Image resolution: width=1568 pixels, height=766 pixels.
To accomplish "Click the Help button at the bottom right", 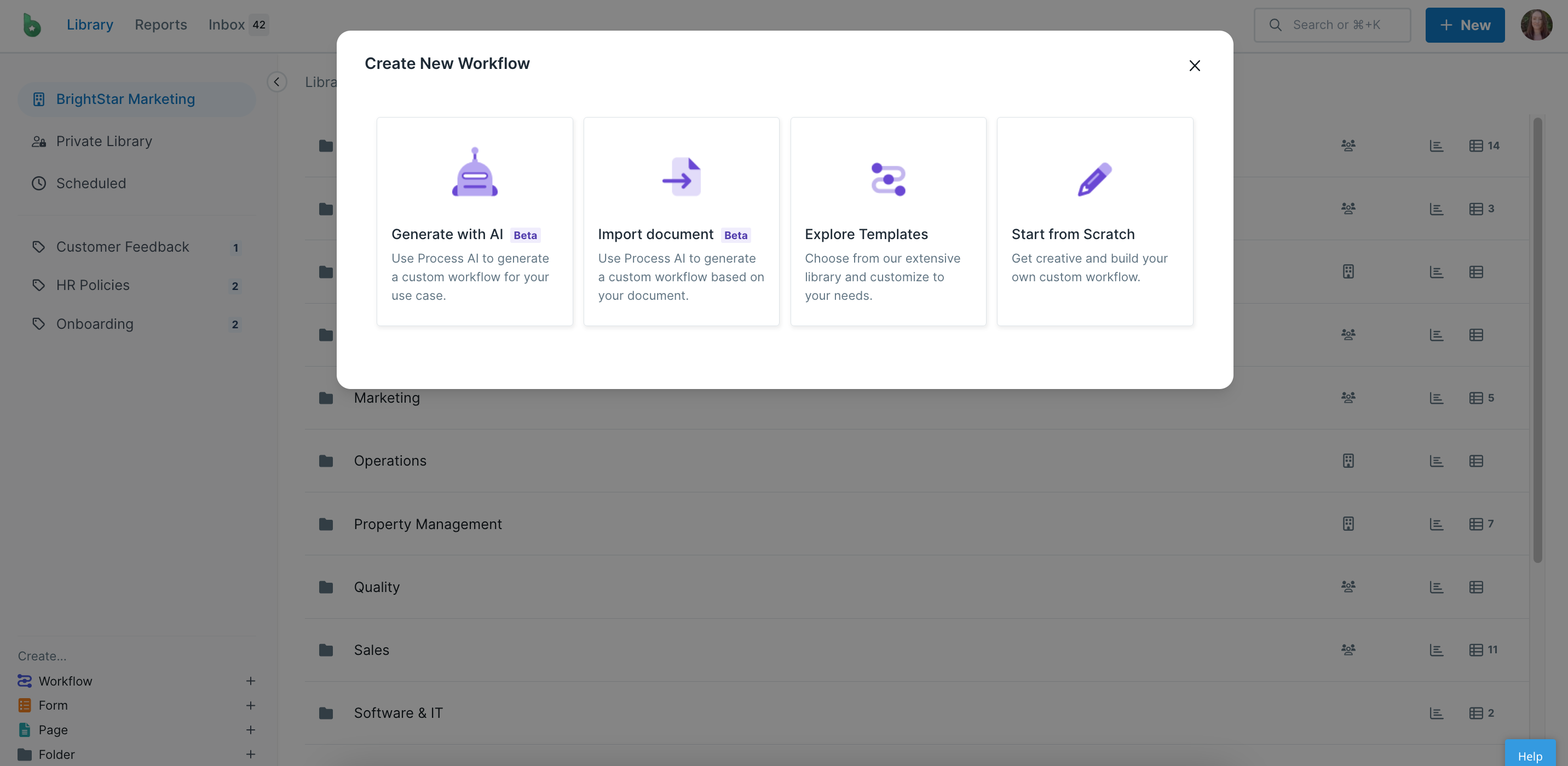I will (x=1531, y=756).
